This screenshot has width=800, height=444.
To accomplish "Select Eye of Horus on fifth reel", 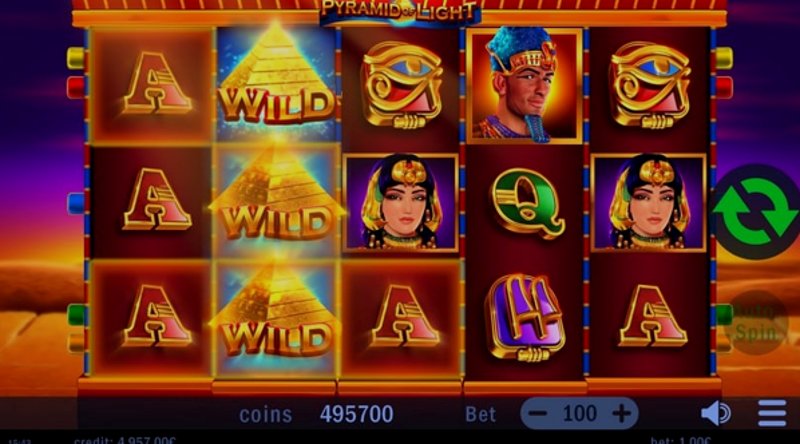I will pyautogui.click(x=650, y=85).
